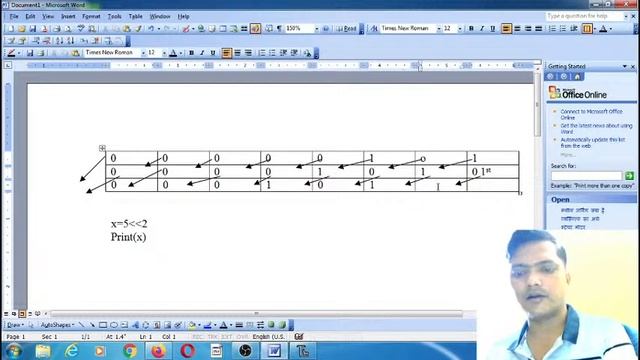Toggle the Drawing toolbar button
The width and height of the screenshot is (640, 360).
pos(256,29)
